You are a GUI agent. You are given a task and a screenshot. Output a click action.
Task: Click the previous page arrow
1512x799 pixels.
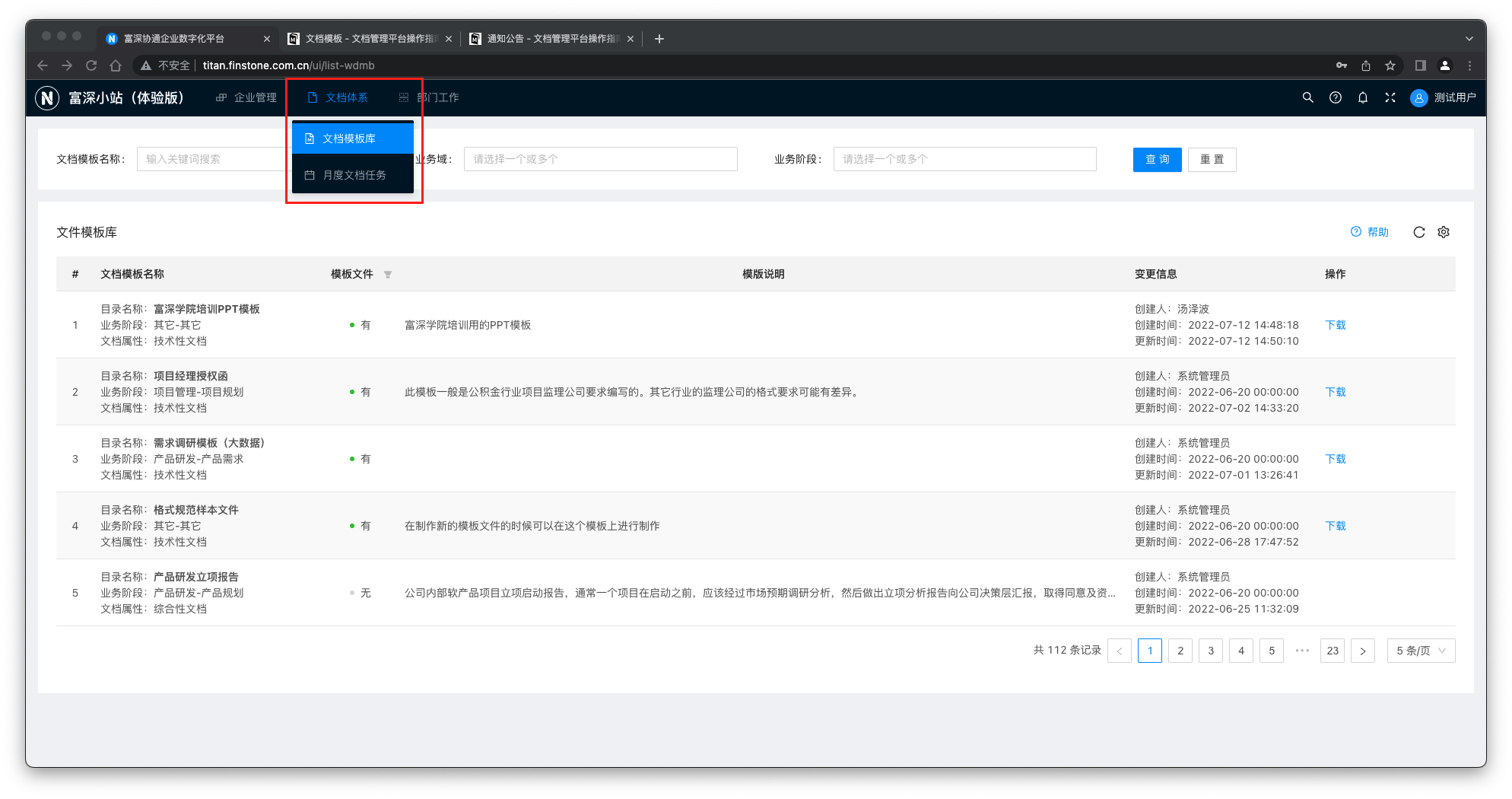(x=1120, y=651)
